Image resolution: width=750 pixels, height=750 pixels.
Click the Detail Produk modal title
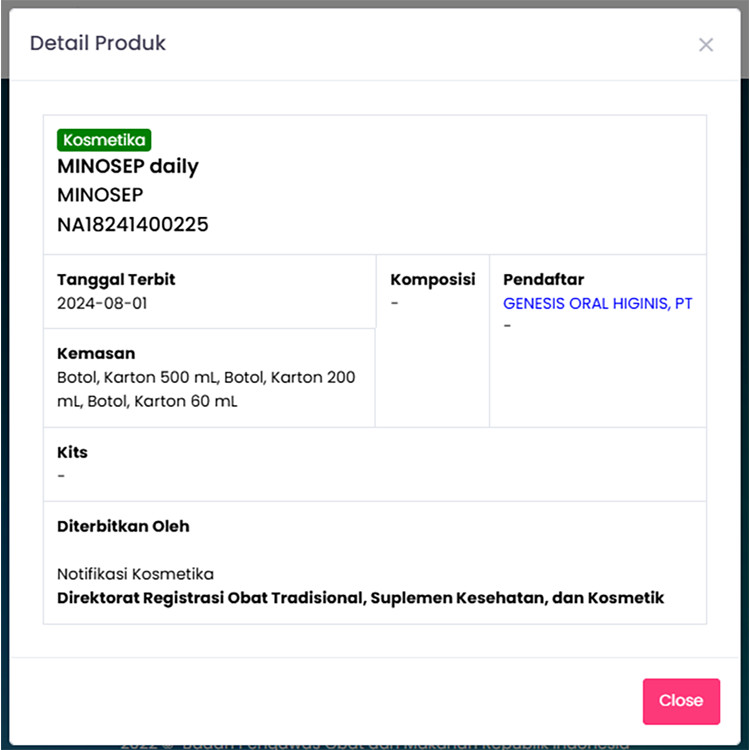[98, 43]
